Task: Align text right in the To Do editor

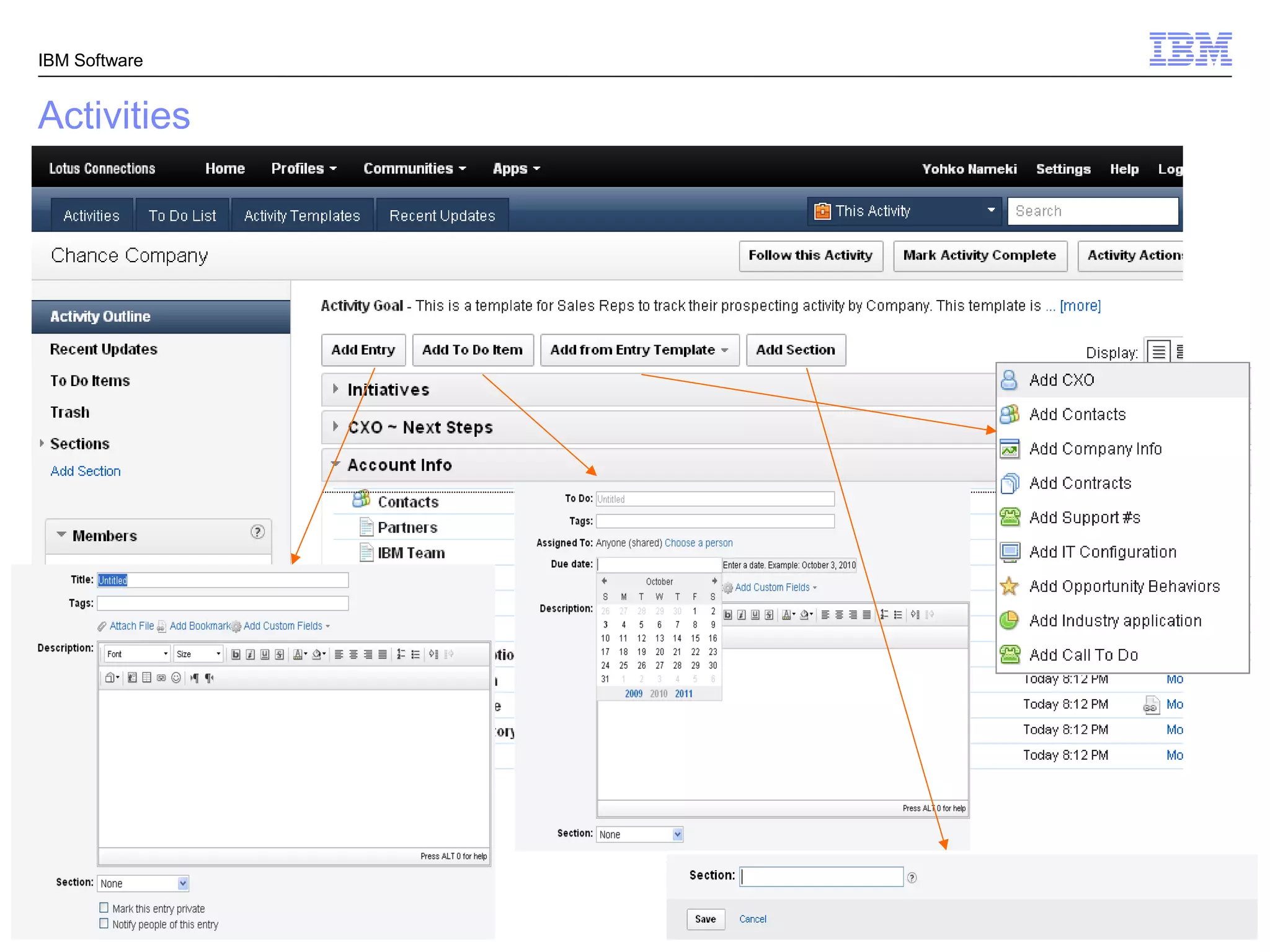Action: tap(853, 615)
